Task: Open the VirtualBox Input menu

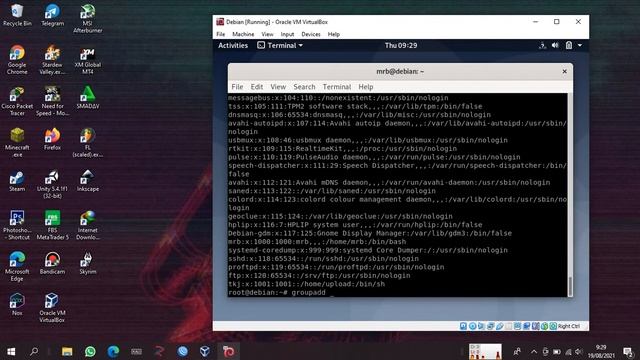Action: click(287, 34)
